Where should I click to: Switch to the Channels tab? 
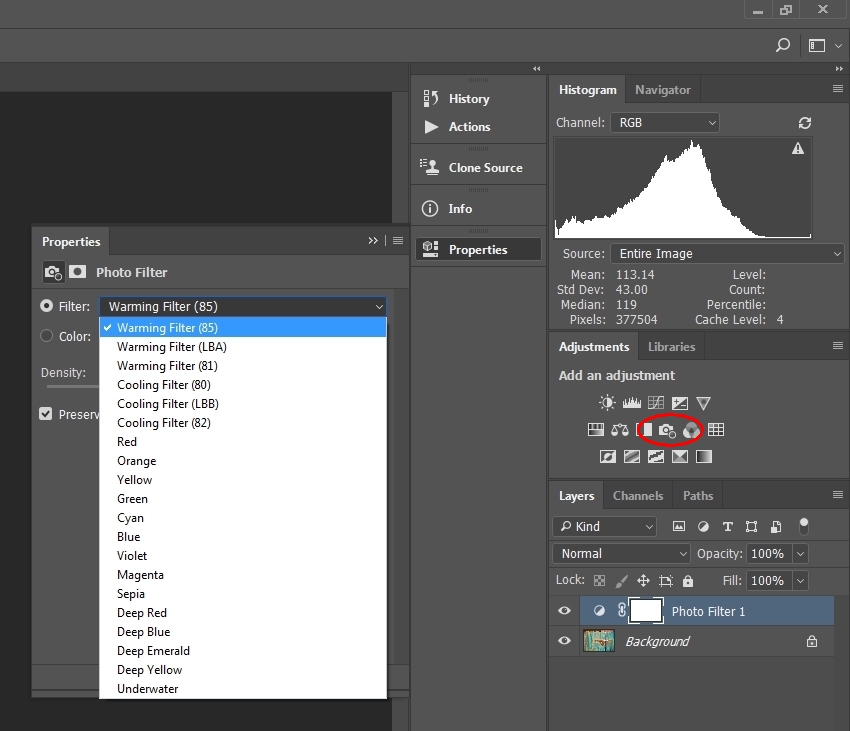pyautogui.click(x=637, y=496)
